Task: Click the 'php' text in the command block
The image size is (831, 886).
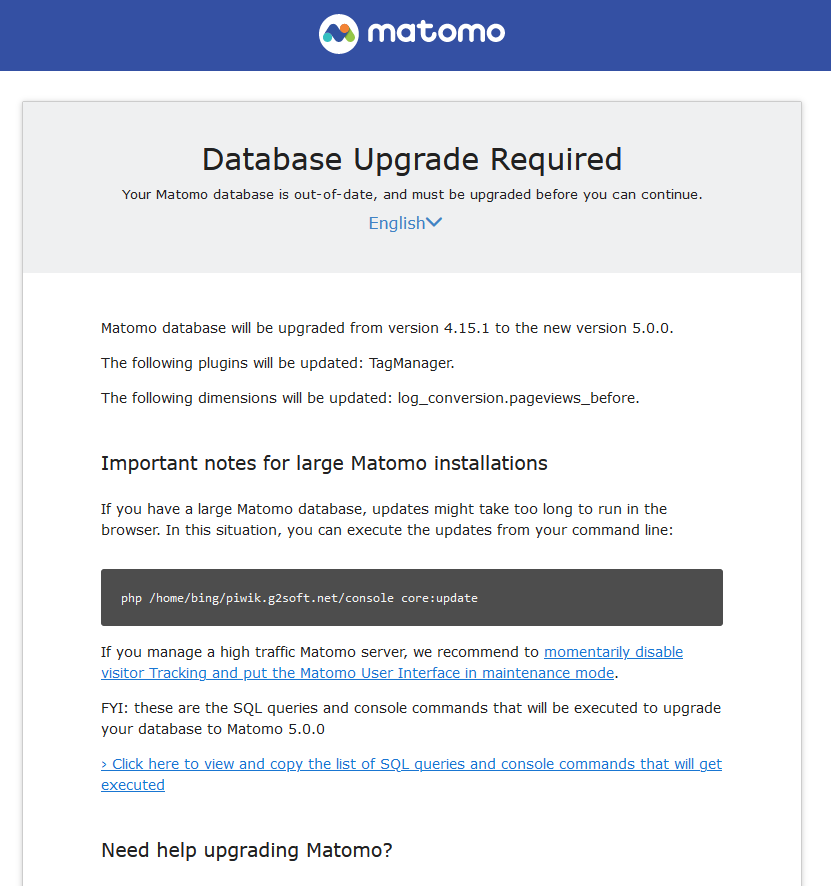Action: 131,598
